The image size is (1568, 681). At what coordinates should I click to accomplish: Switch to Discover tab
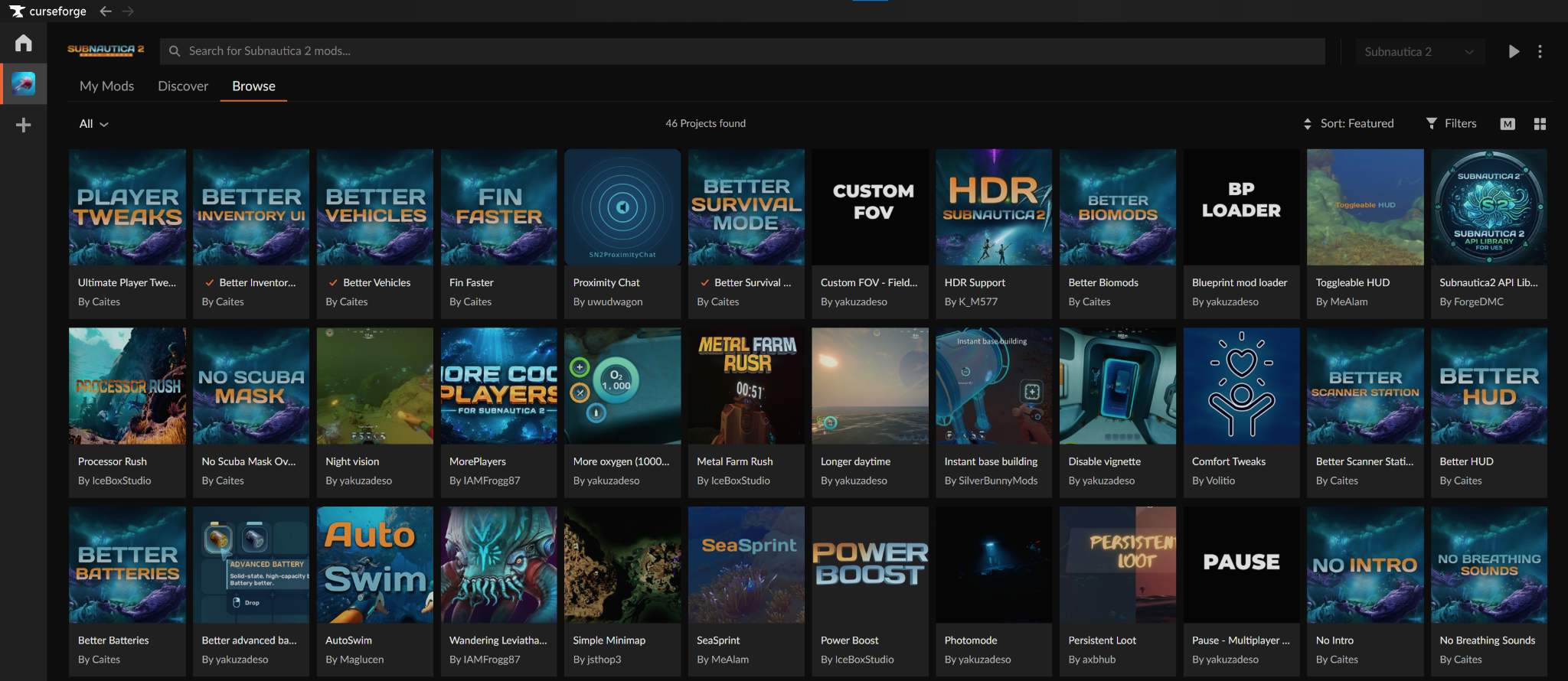(183, 86)
